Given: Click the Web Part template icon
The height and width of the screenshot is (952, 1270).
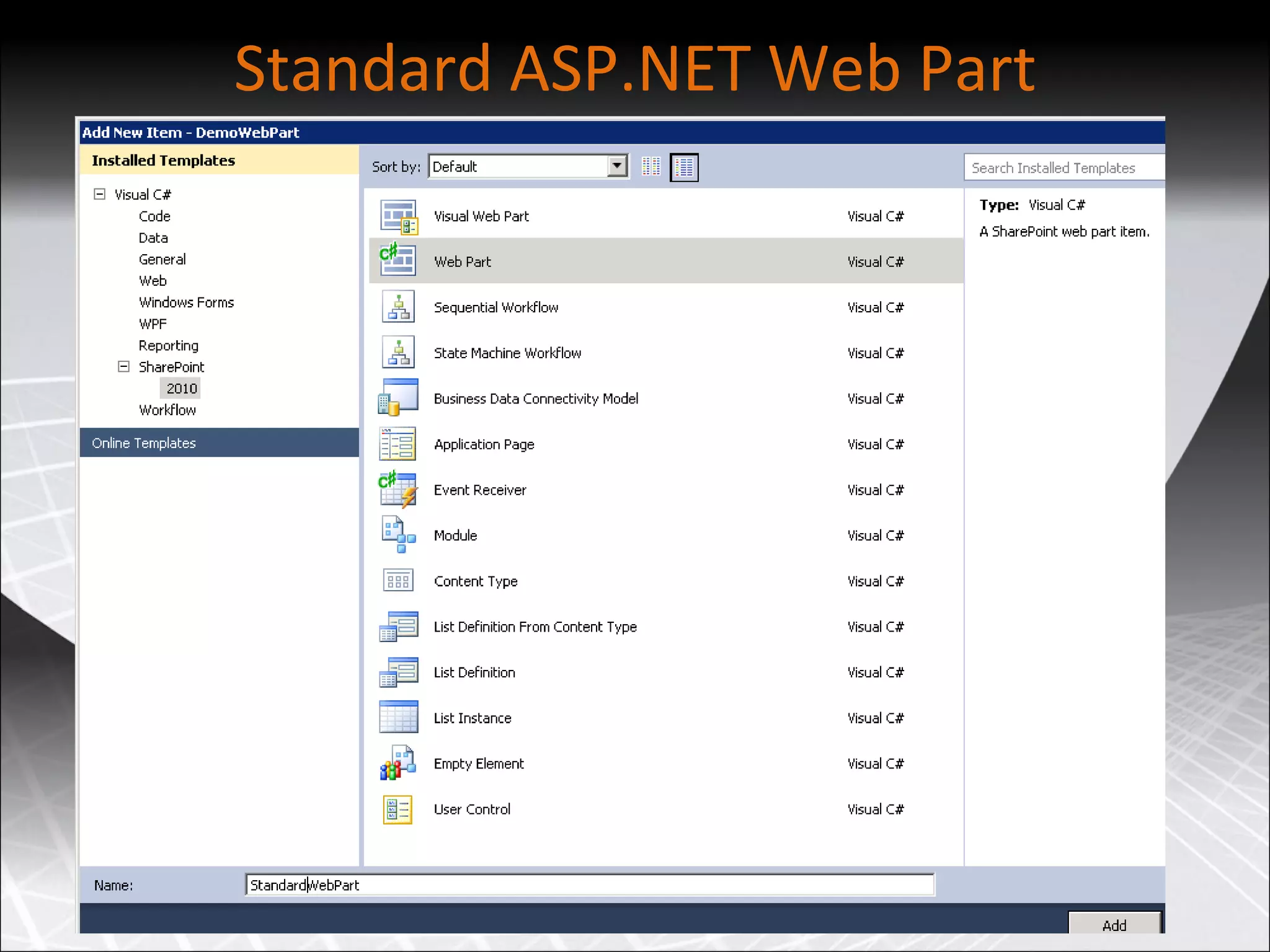Looking at the screenshot, I should pyautogui.click(x=397, y=260).
